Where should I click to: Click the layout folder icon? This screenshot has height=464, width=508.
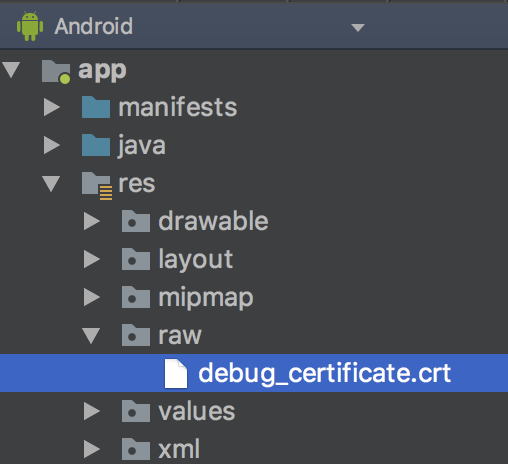point(136,259)
